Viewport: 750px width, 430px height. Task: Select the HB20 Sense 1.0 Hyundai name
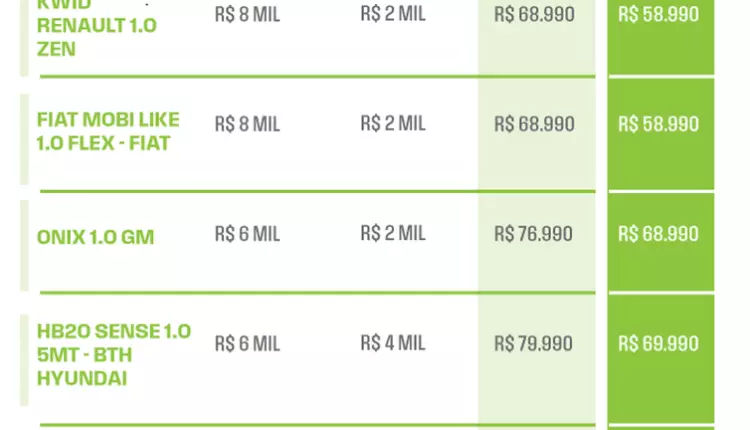pos(113,355)
